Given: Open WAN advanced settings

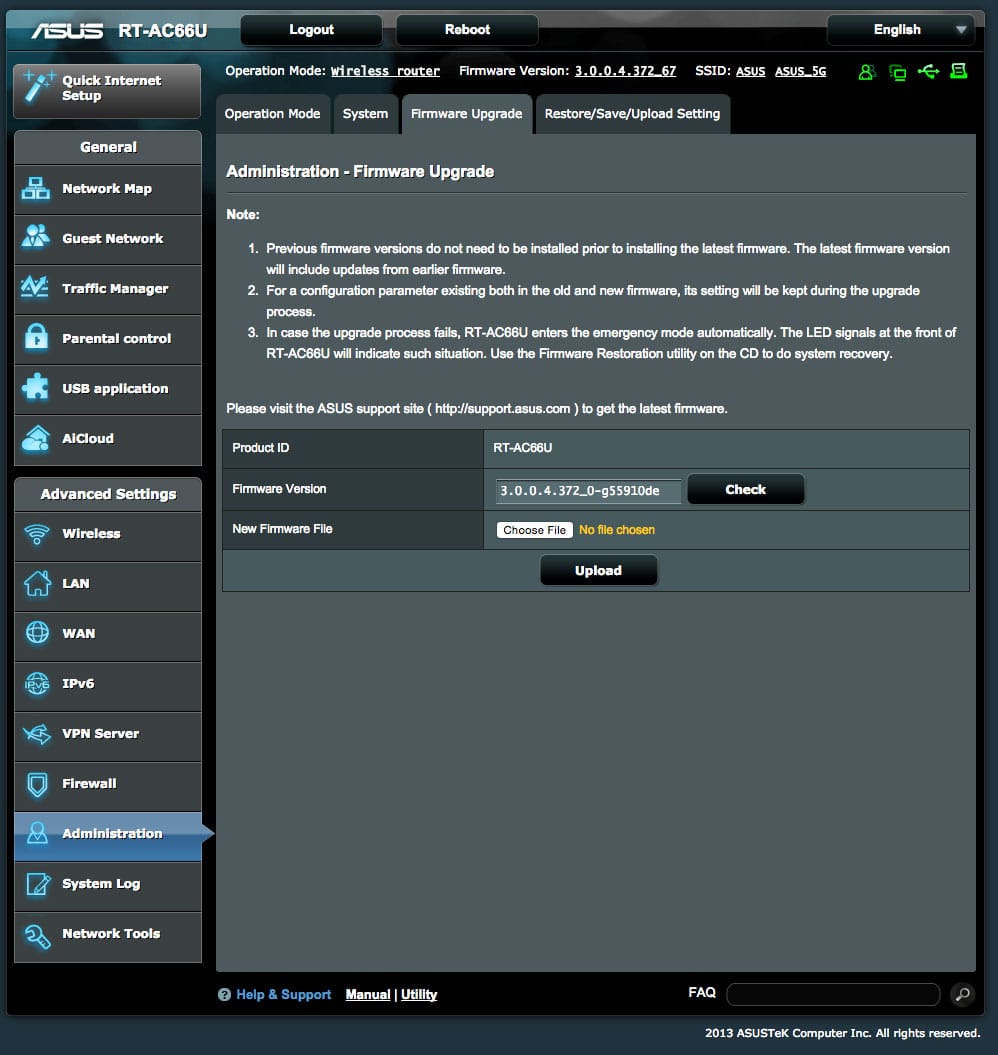Looking at the screenshot, I should 108,634.
